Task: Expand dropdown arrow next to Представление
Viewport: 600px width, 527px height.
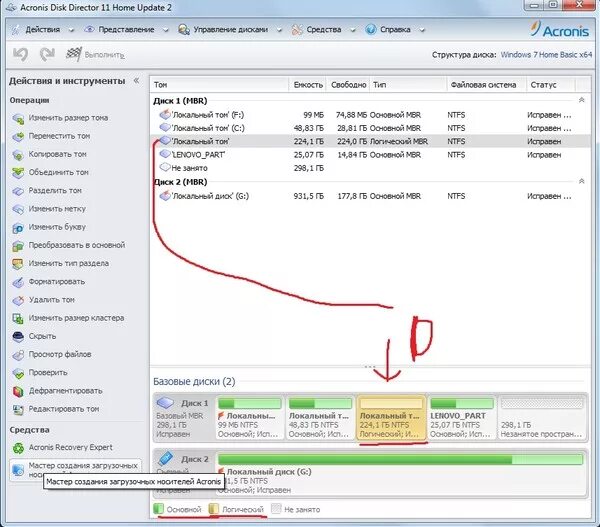Action: coord(165,30)
